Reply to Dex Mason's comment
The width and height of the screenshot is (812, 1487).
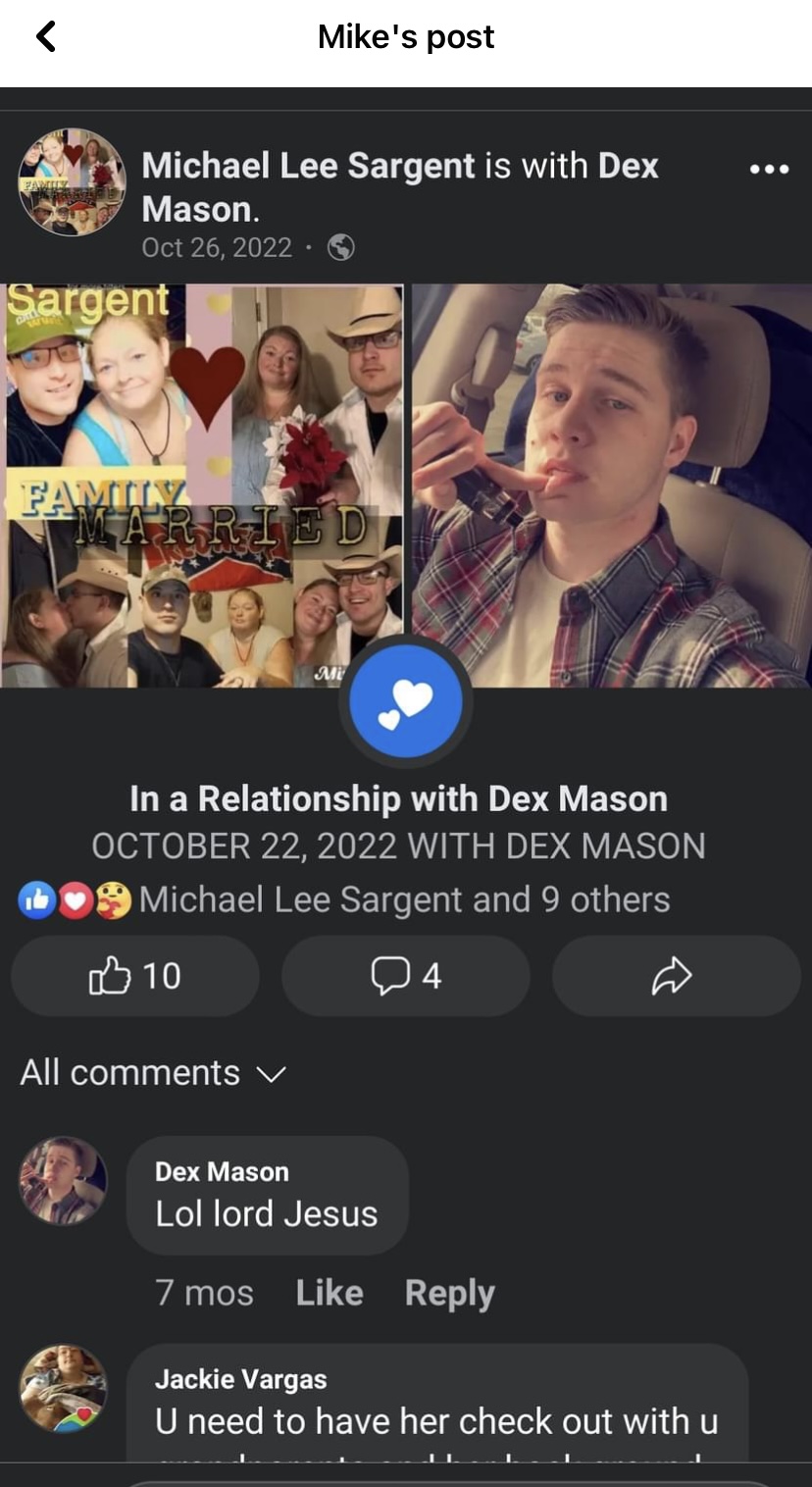tap(449, 1294)
